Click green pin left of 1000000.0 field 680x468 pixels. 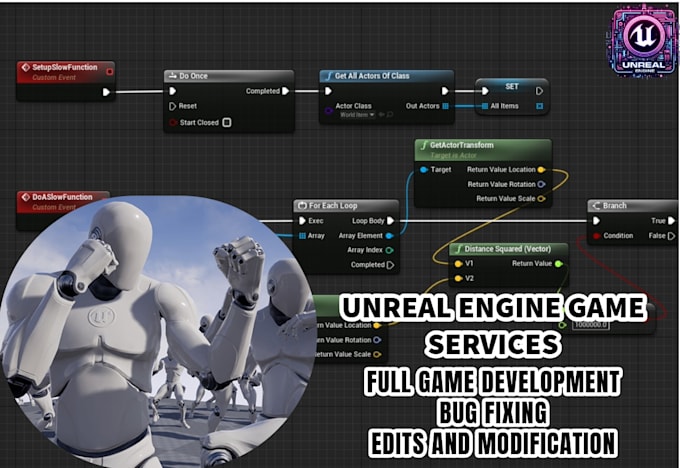[x=562, y=325]
